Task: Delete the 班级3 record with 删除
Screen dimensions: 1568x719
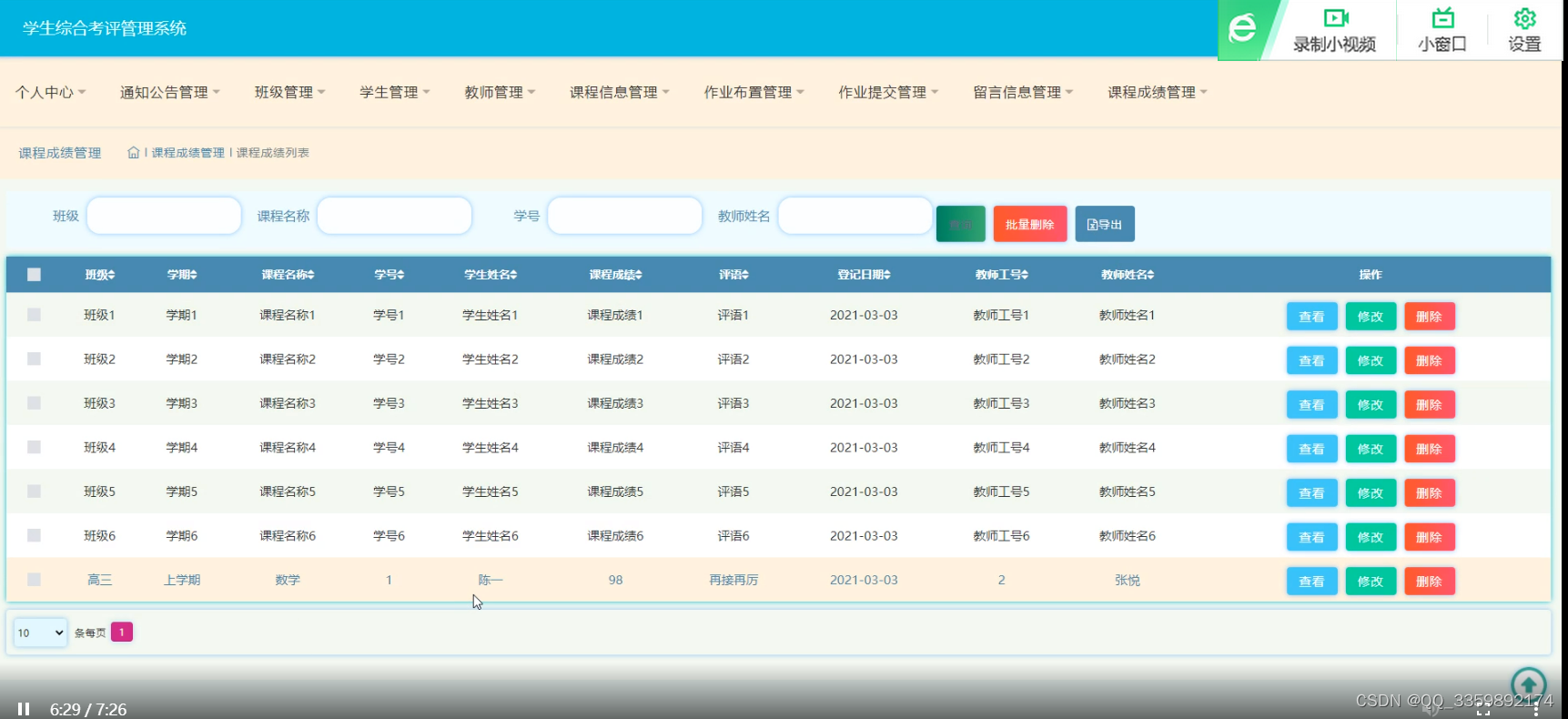Action: (x=1430, y=405)
